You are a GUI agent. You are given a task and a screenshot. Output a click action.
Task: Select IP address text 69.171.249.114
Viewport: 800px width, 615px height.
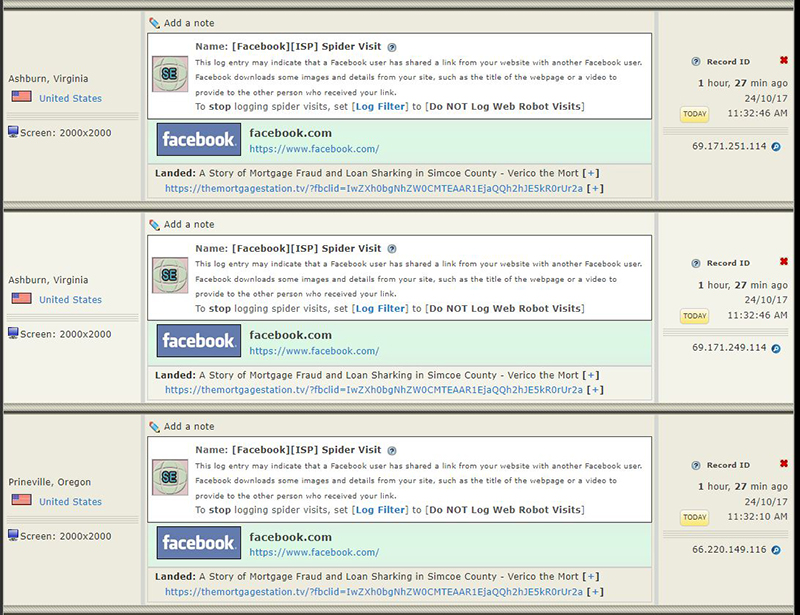coord(729,348)
